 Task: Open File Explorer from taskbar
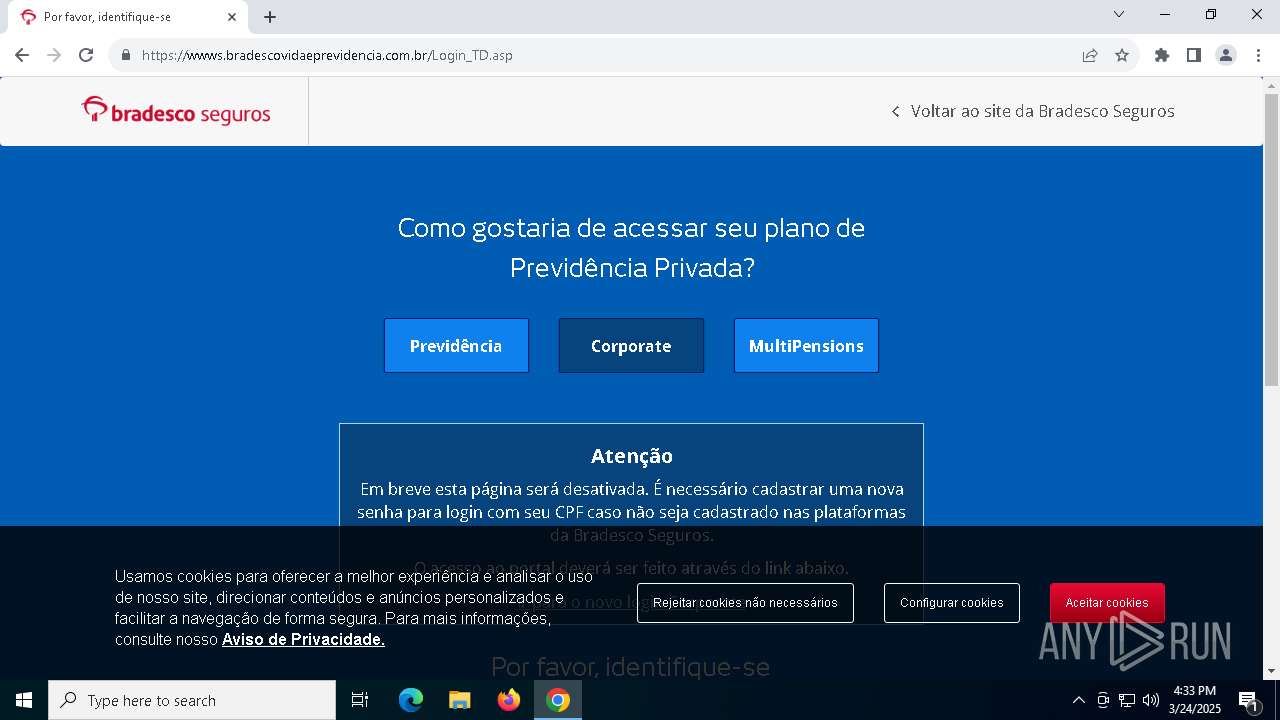(x=459, y=700)
